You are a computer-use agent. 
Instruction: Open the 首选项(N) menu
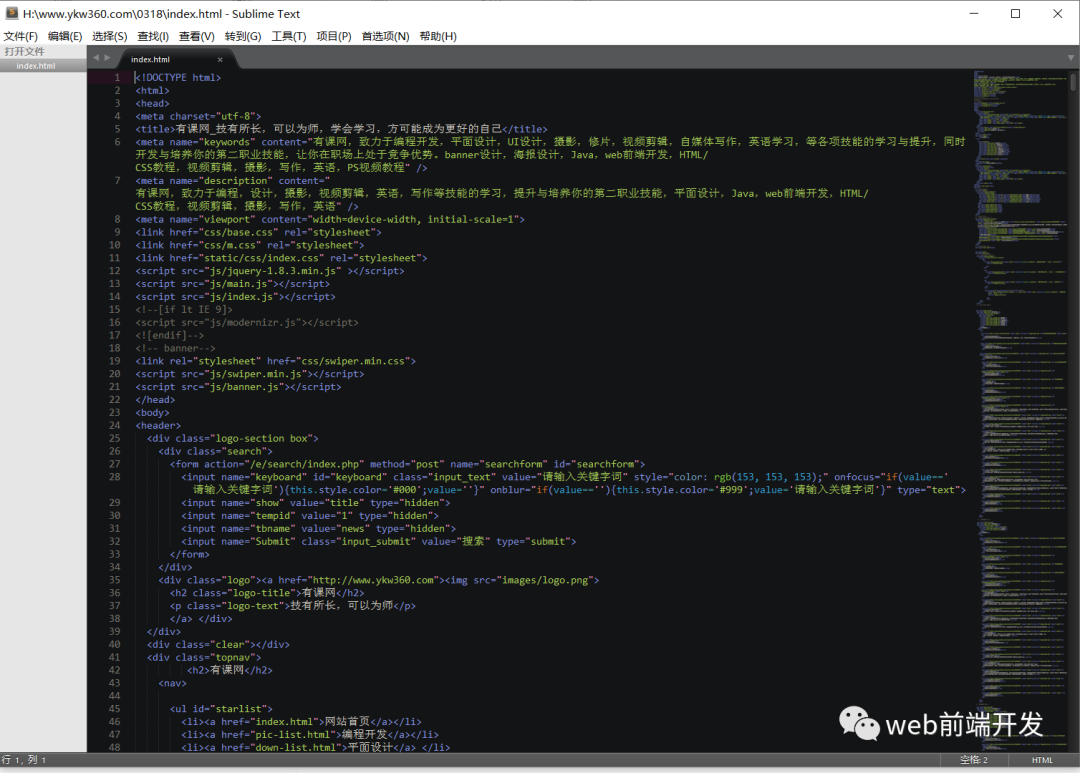[x=385, y=36]
